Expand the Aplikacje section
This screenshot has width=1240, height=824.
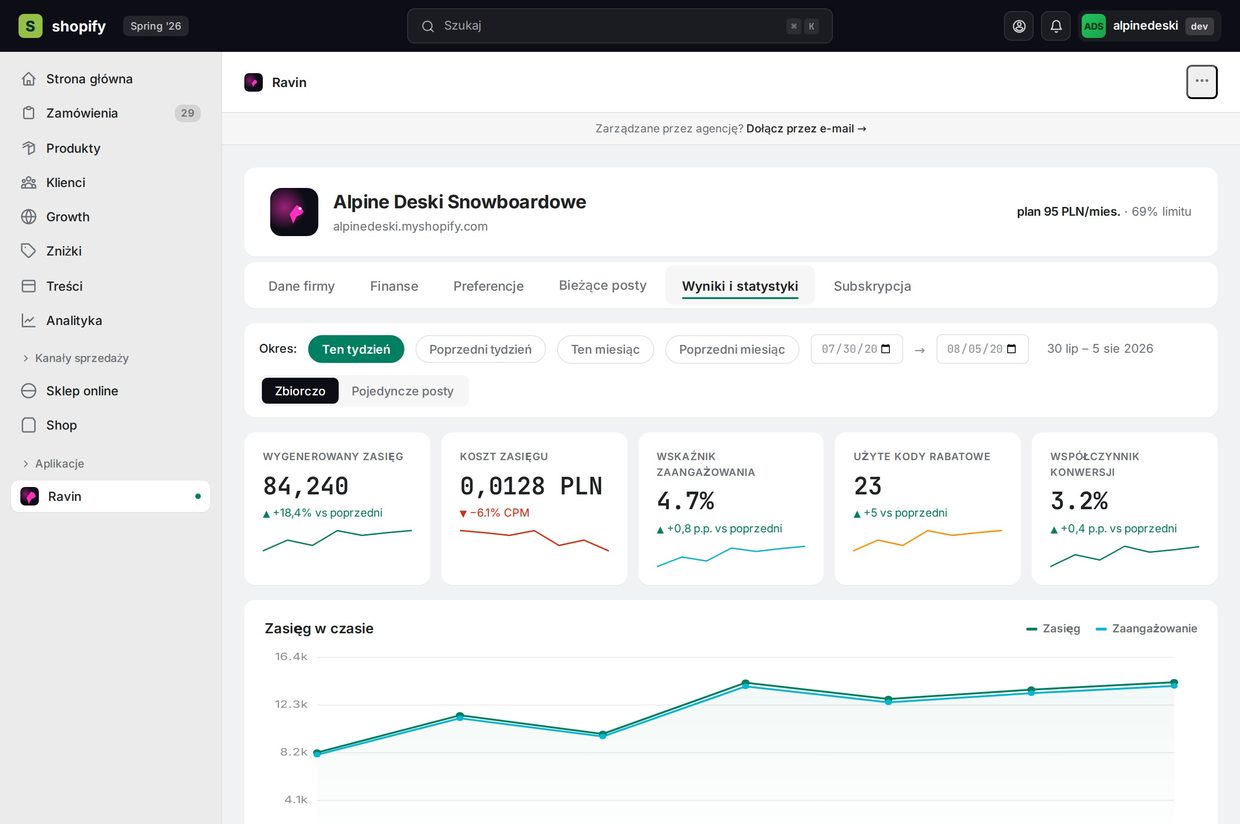point(52,464)
